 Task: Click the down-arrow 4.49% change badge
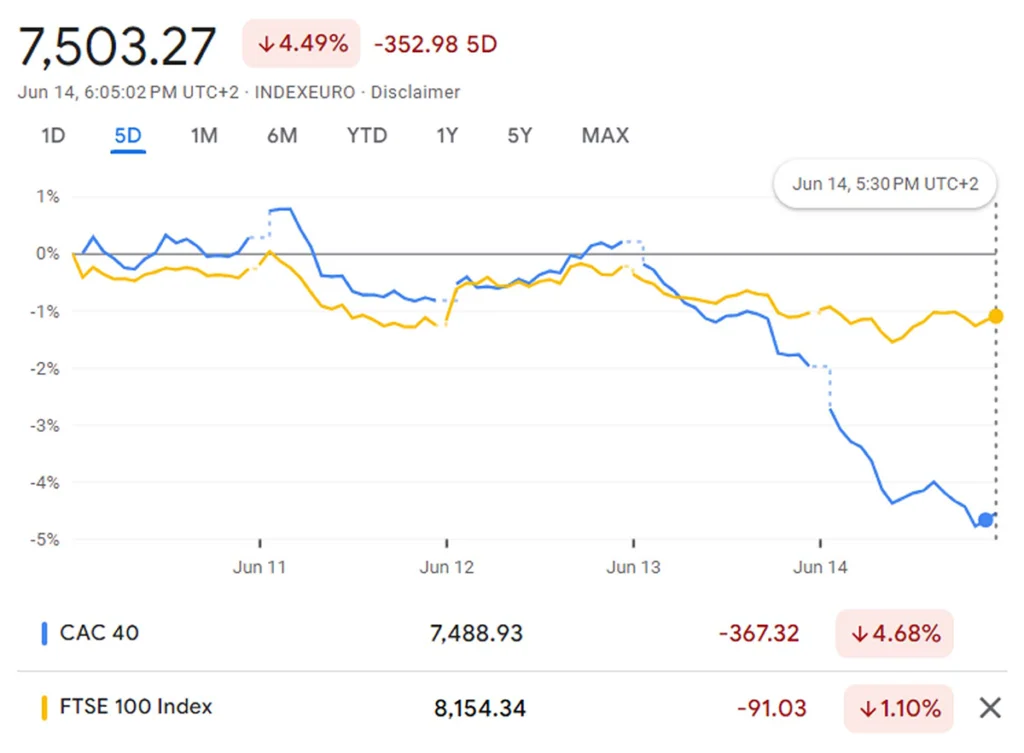click(x=301, y=44)
